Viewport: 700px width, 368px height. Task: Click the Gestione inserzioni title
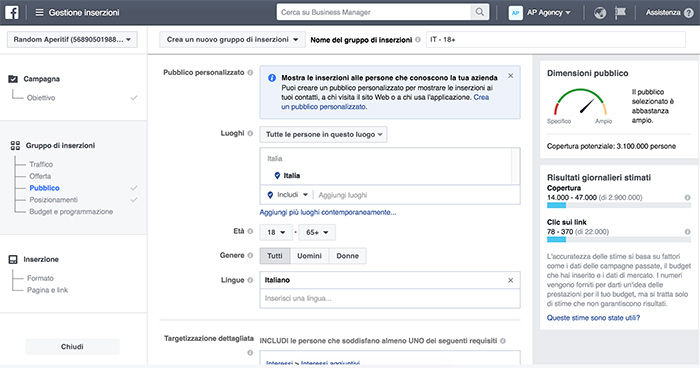(84, 13)
